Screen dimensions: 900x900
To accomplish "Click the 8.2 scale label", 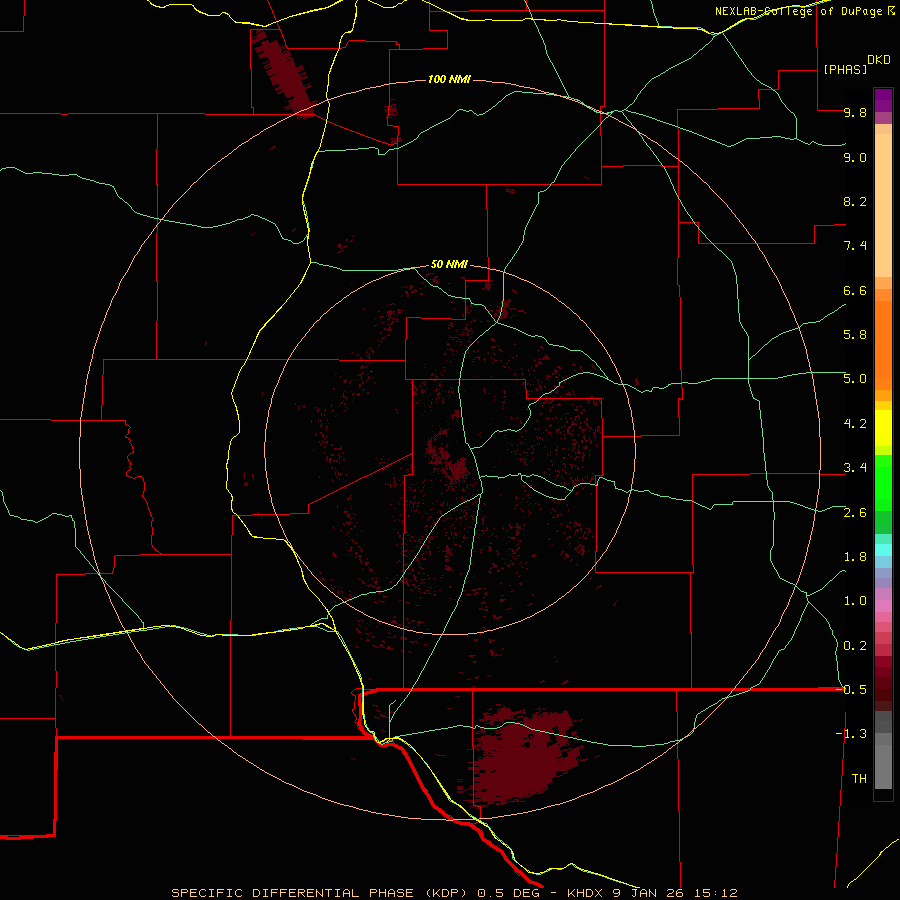I will (855, 201).
